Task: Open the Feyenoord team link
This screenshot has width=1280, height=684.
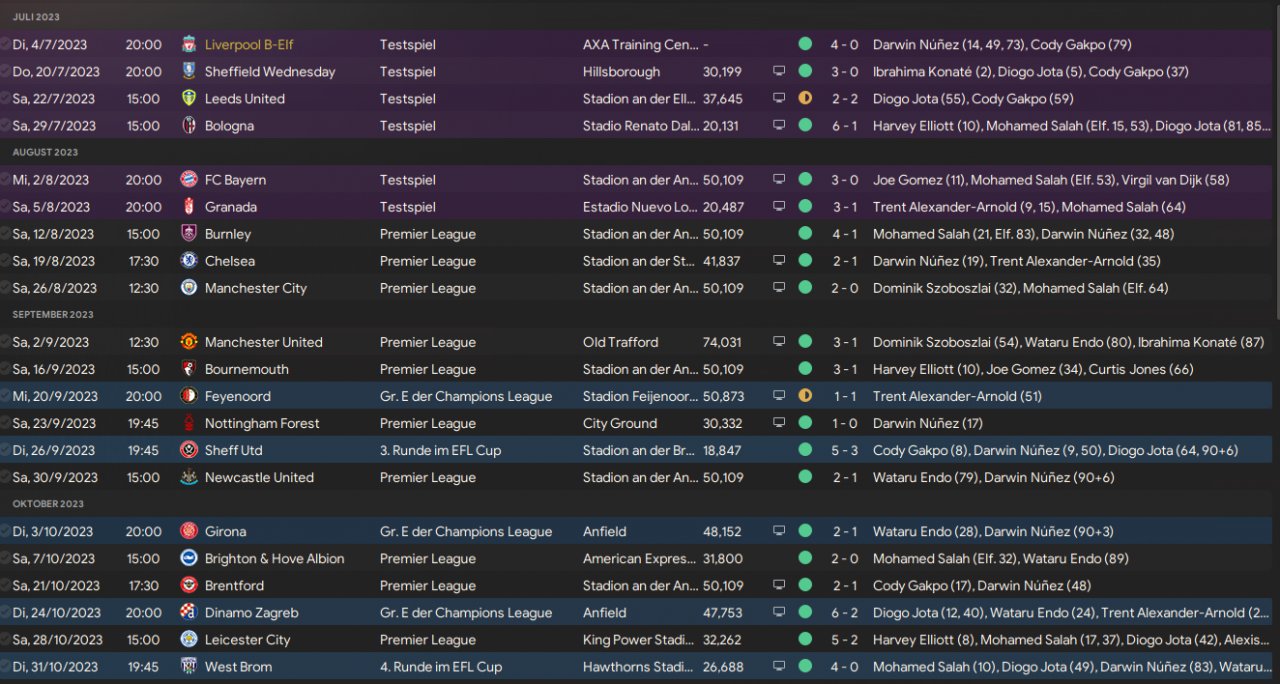Action: coord(238,396)
